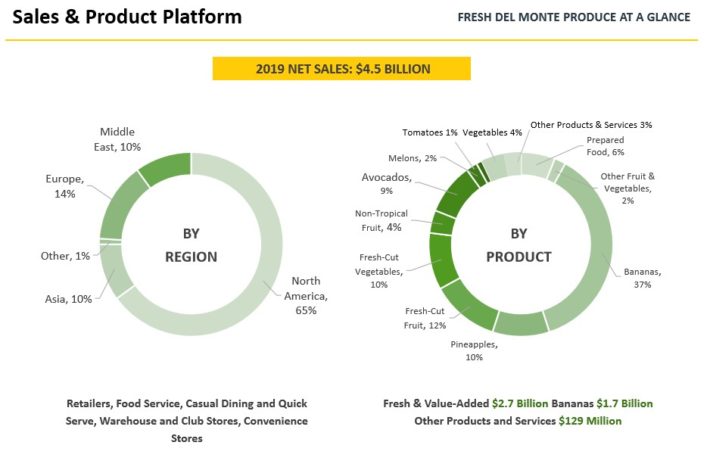Screen dimensions: 710x467
Task: Select the Other Products & Services 3% label
Action: point(590,125)
